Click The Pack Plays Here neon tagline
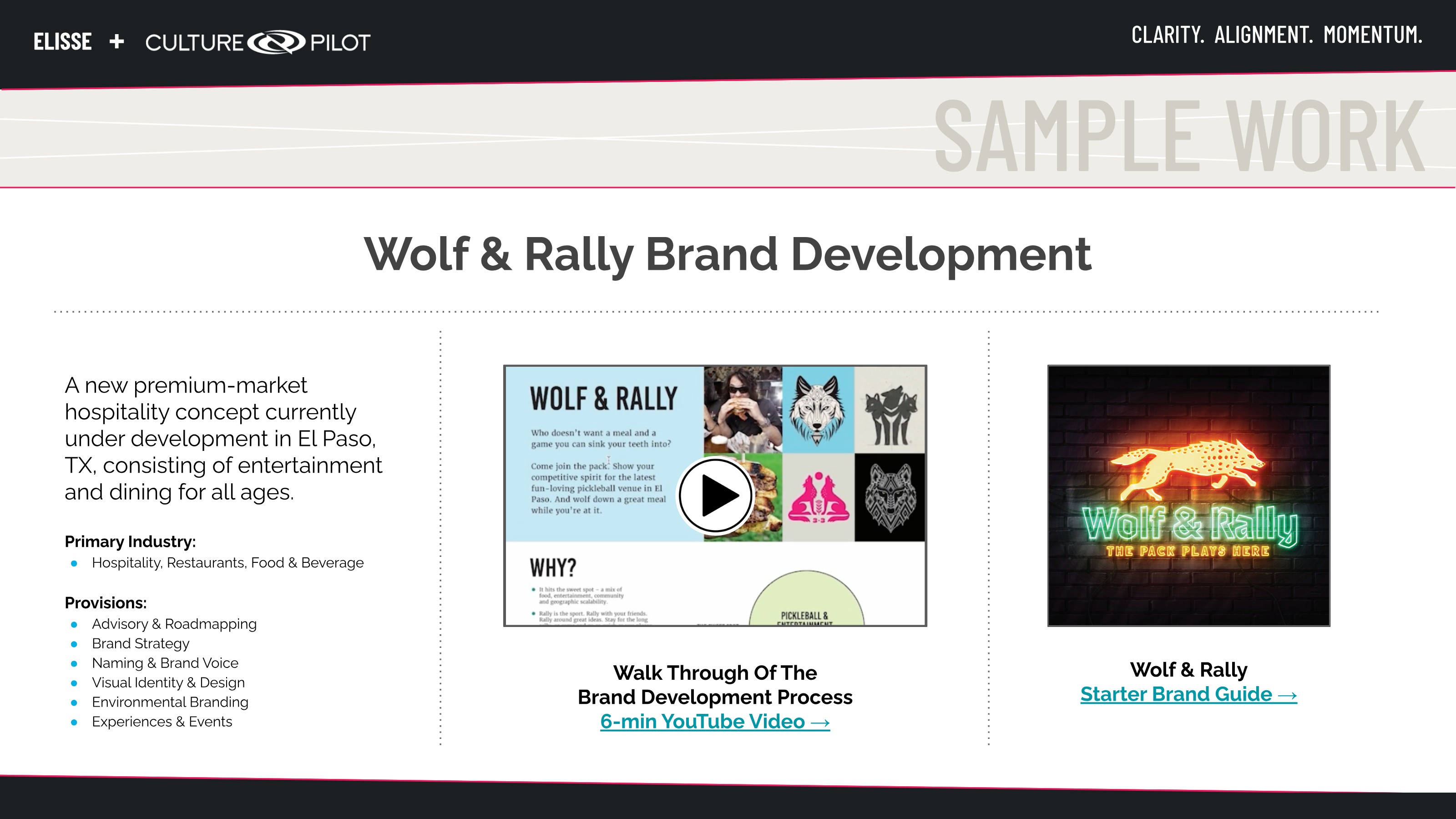The height and width of the screenshot is (819, 1456). pos(1188,551)
